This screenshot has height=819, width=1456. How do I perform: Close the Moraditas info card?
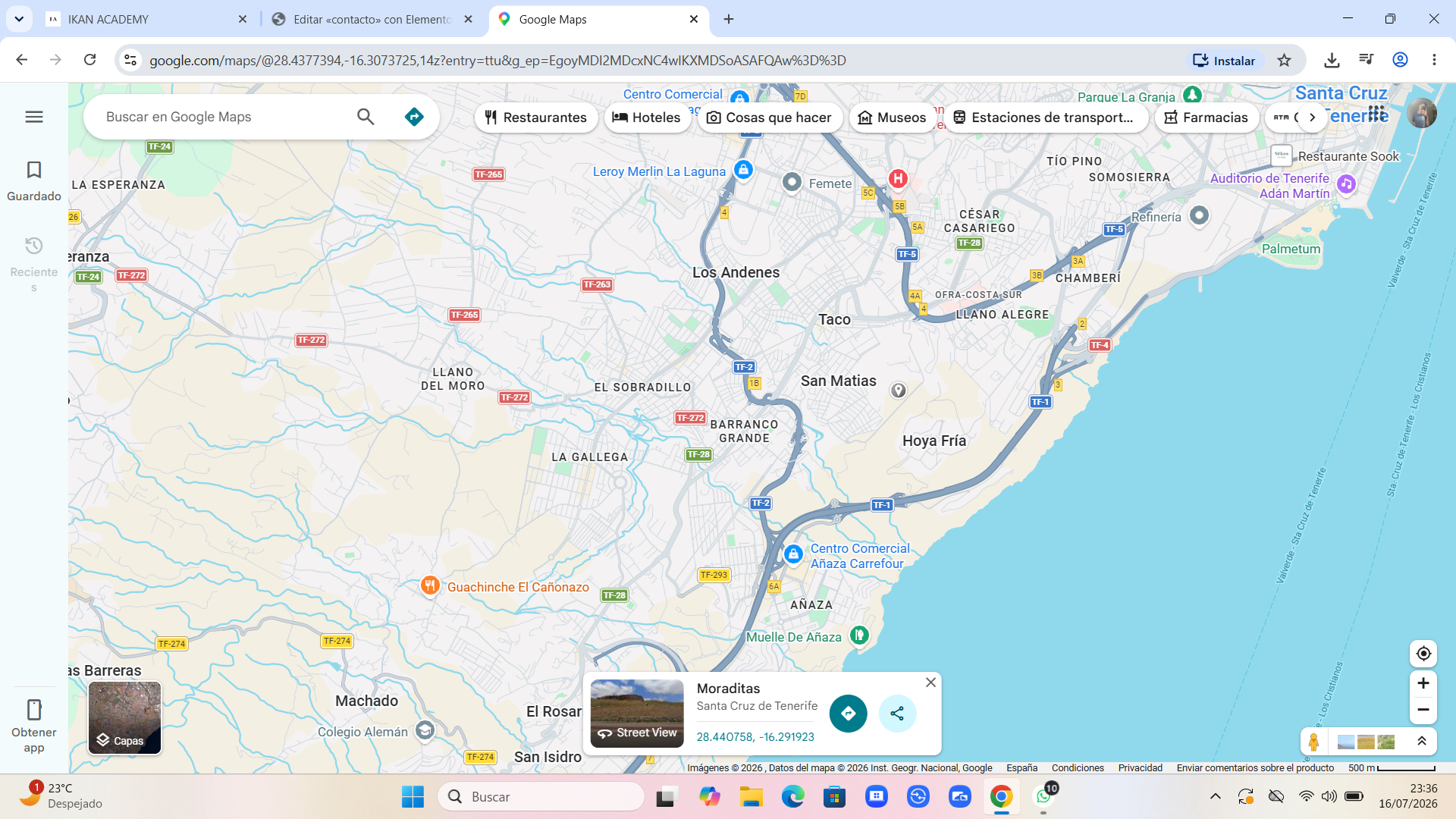pyautogui.click(x=930, y=682)
